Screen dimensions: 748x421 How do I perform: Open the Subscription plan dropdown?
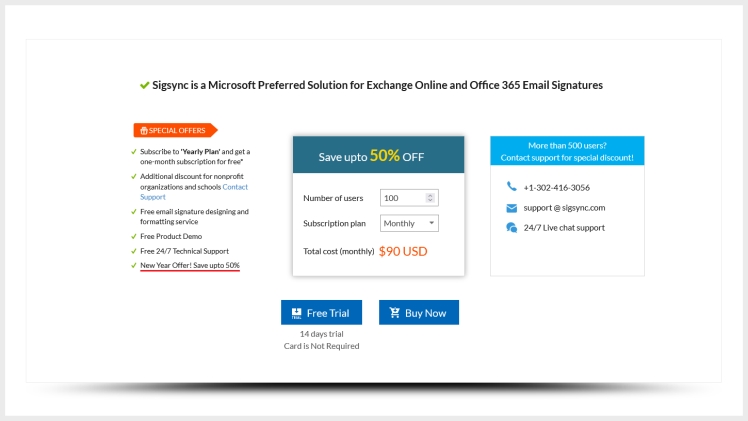409,224
